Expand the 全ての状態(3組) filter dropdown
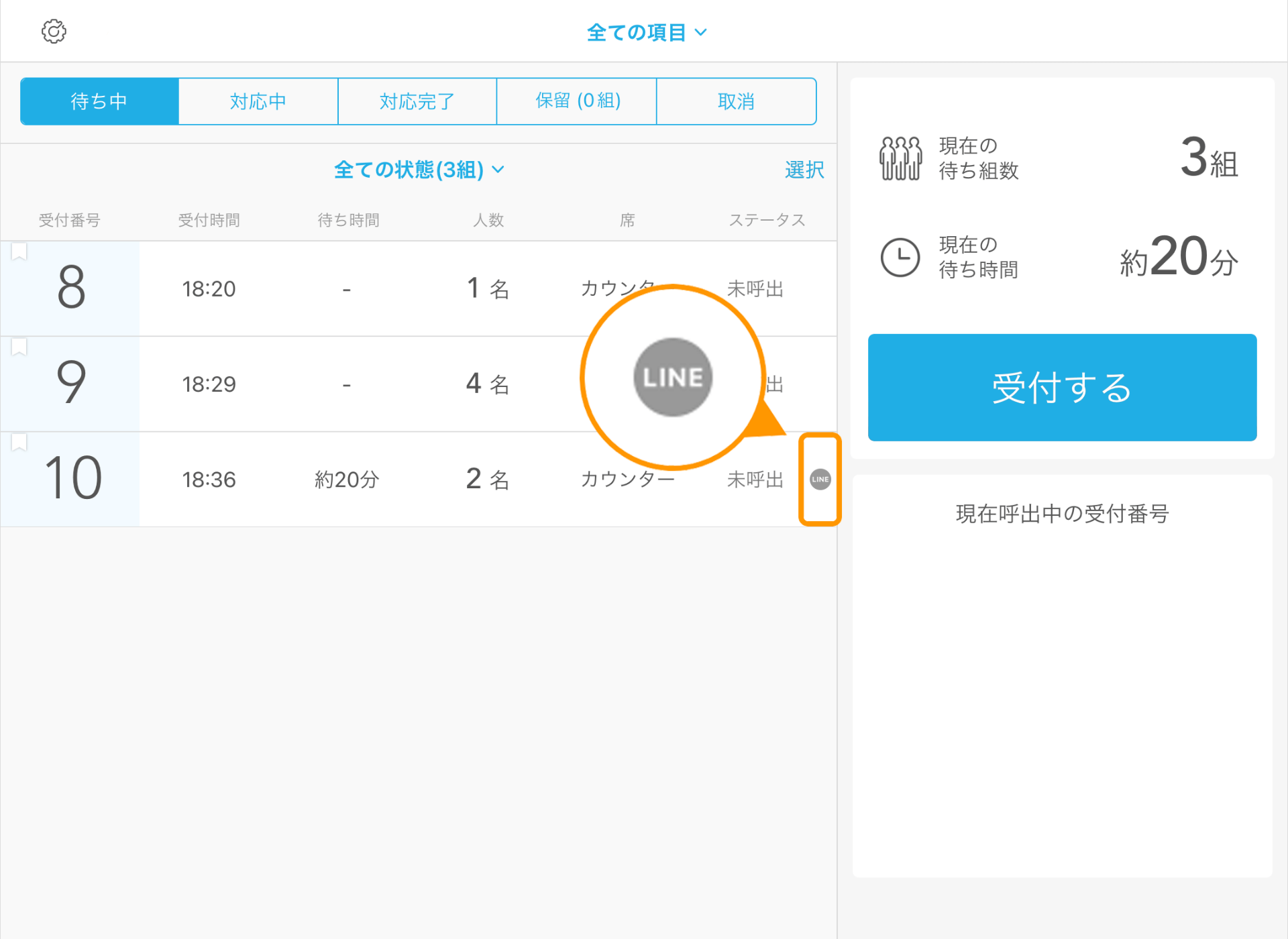1288x939 pixels. pyautogui.click(x=419, y=170)
